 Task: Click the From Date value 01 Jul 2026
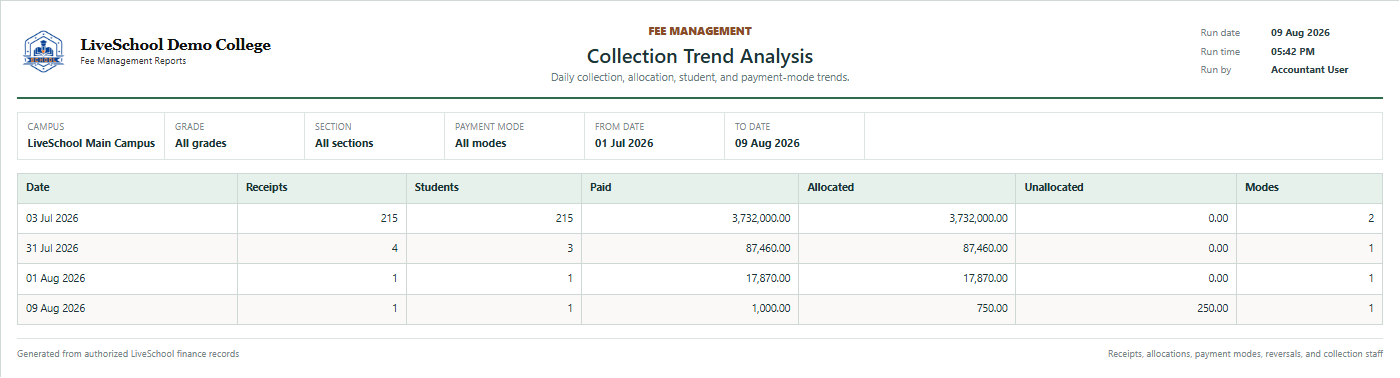pyautogui.click(x=624, y=143)
